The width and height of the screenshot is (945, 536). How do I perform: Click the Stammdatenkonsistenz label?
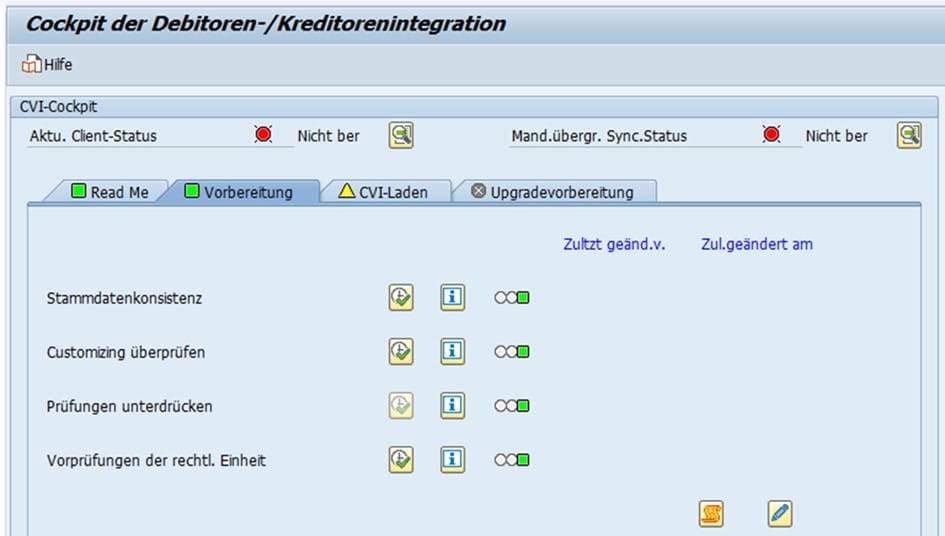(124, 298)
